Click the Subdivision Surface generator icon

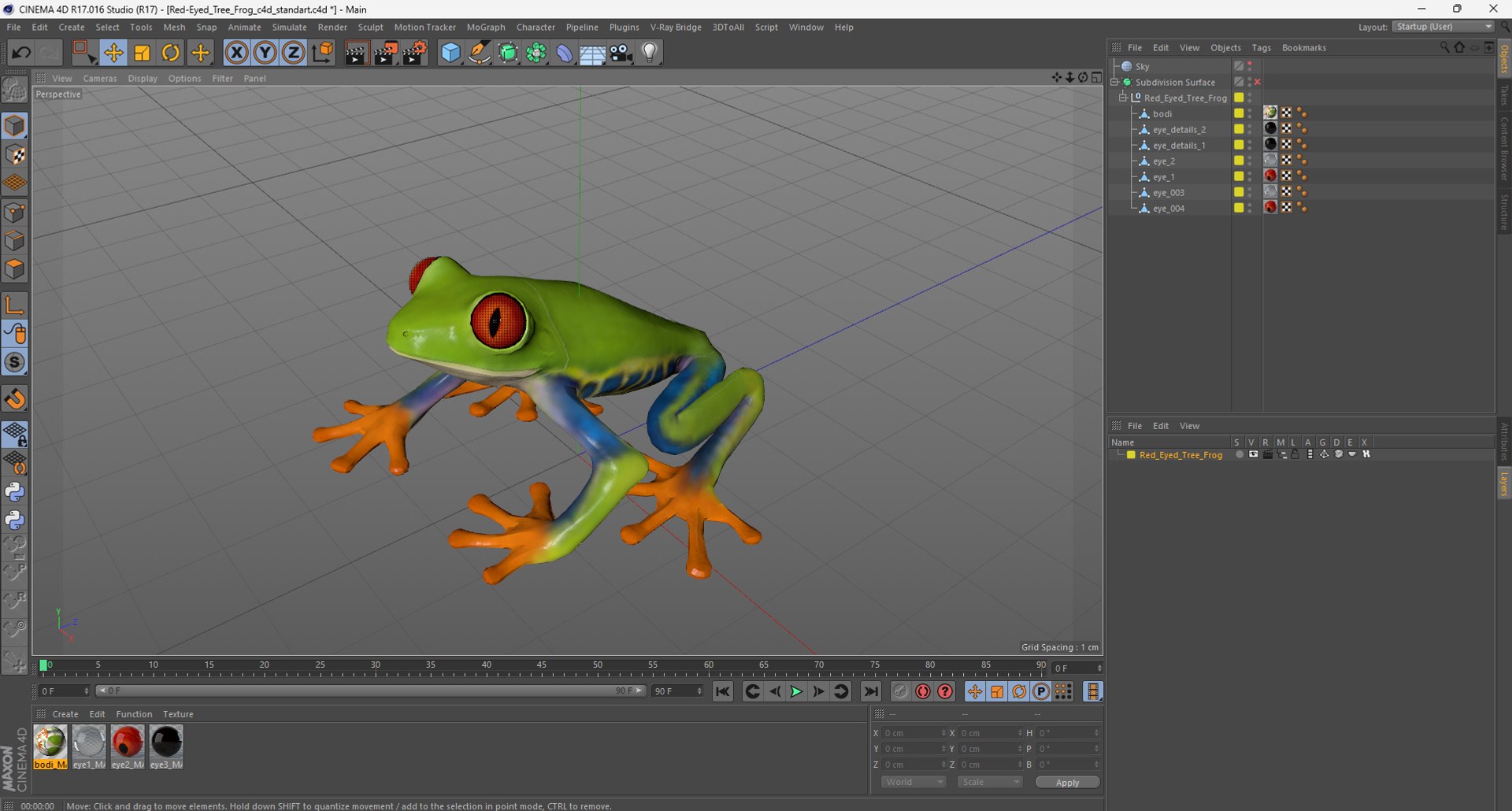pyautogui.click(x=508, y=53)
